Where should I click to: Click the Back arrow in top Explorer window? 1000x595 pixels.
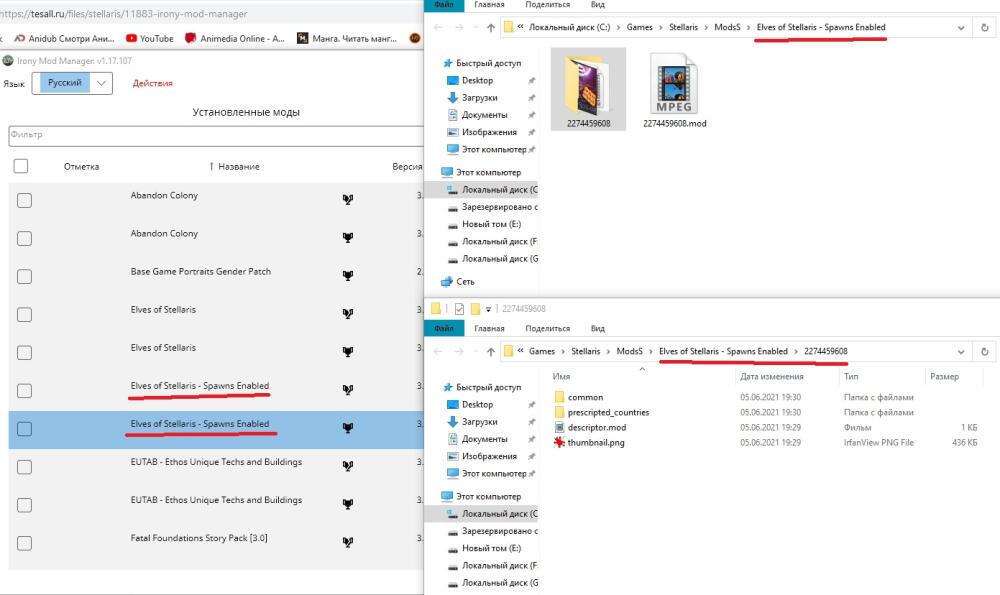tap(438, 27)
